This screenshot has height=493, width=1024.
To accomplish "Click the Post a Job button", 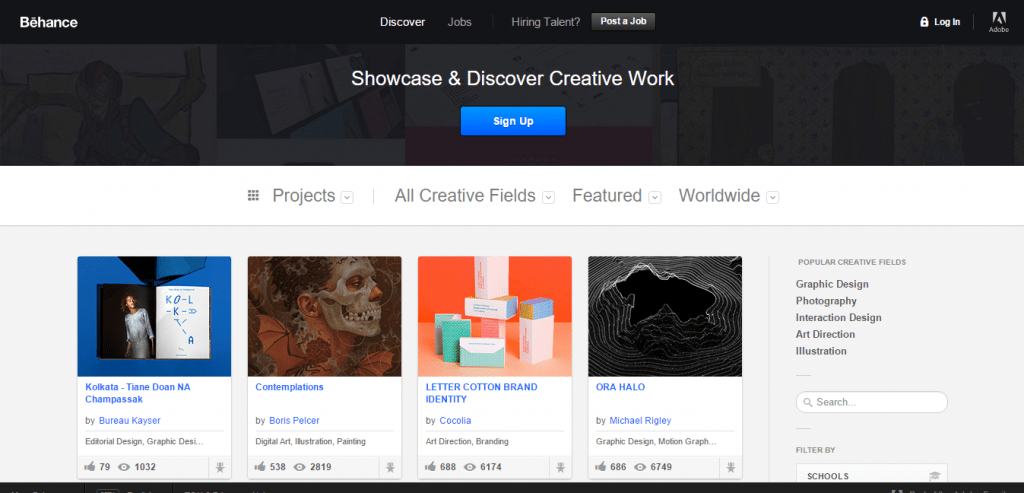I will [623, 22].
